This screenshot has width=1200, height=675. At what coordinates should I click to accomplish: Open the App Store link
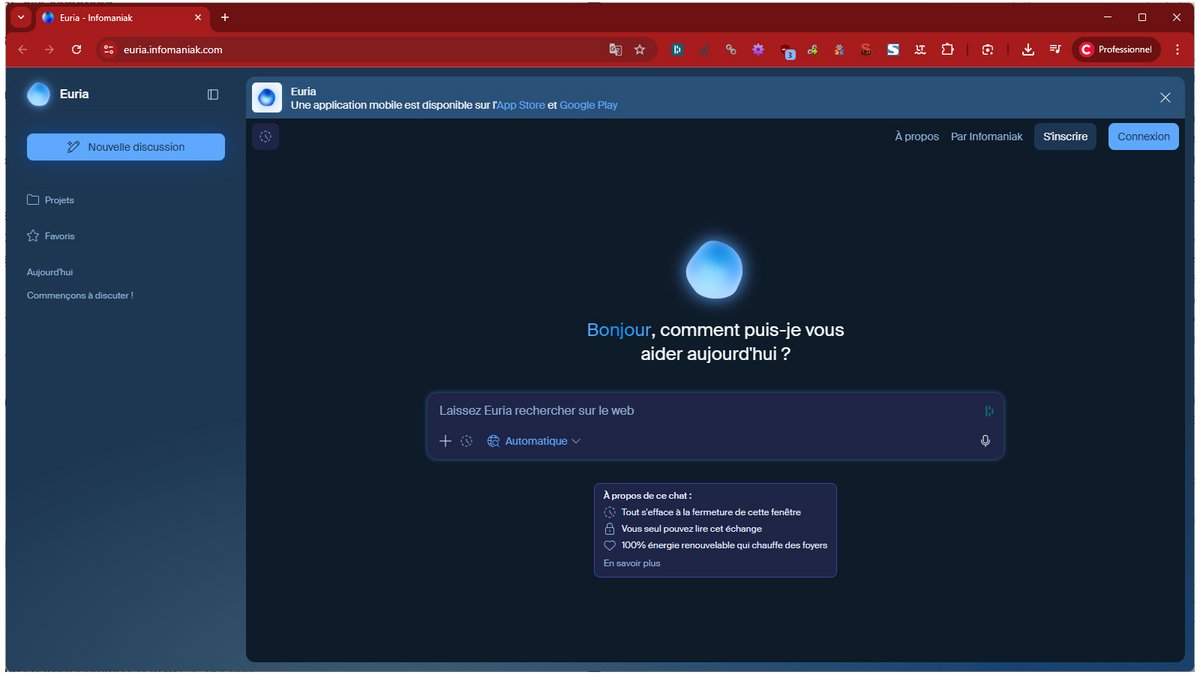520,105
